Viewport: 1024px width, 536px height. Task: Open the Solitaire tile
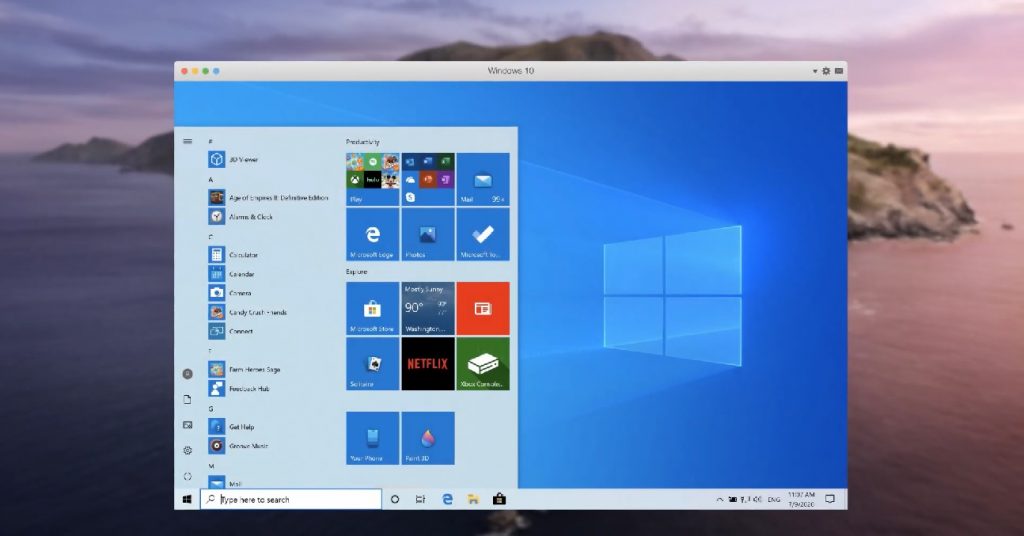(372, 364)
